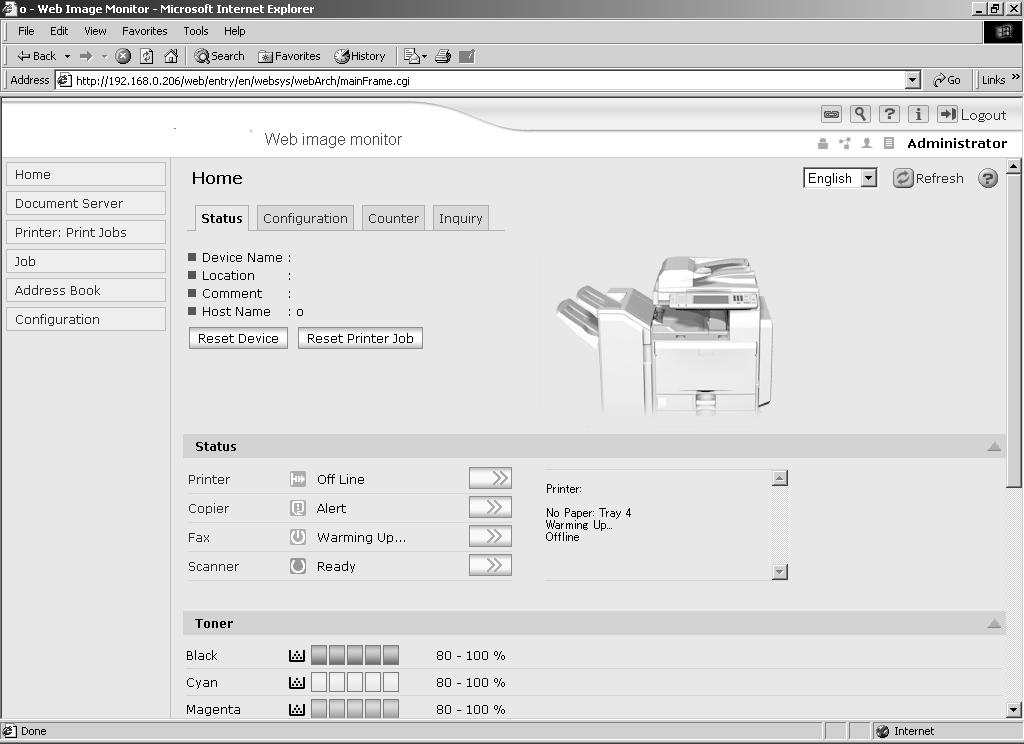Switch to the Status tab
The image size is (1024, 744).
[221, 218]
